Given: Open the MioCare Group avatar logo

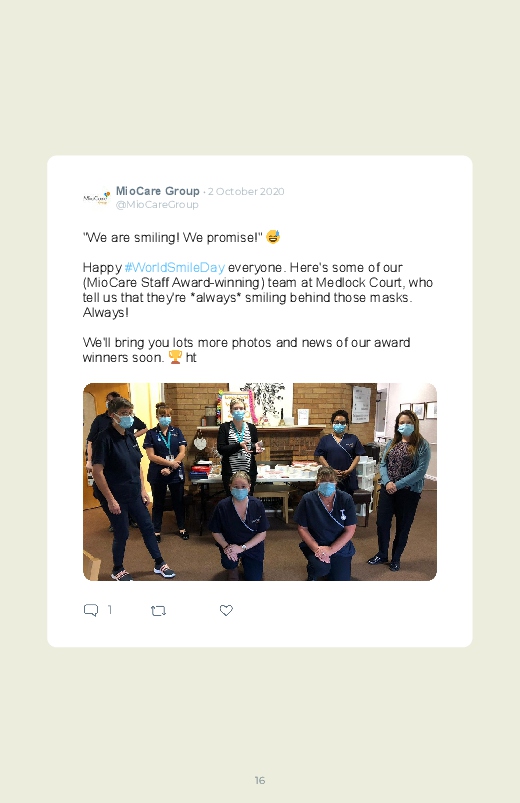Looking at the screenshot, I should point(96,198).
